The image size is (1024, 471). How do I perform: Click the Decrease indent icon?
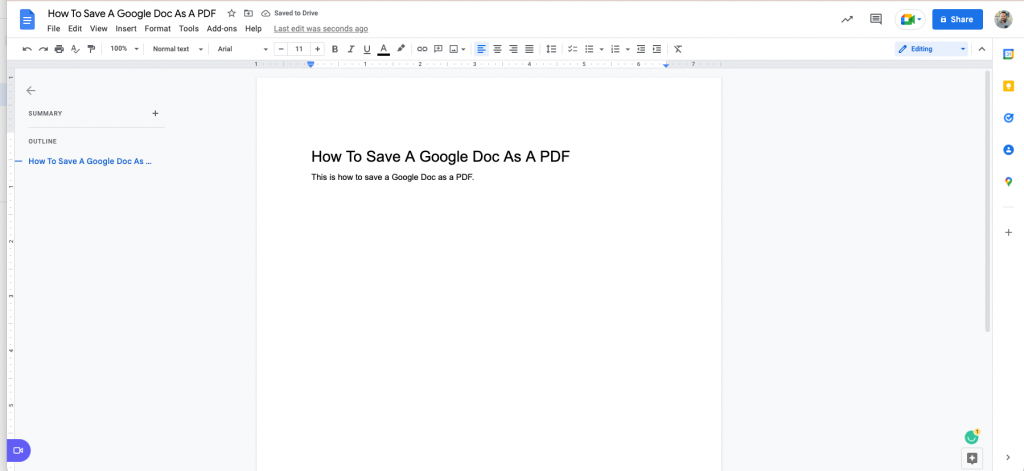coord(641,49)
